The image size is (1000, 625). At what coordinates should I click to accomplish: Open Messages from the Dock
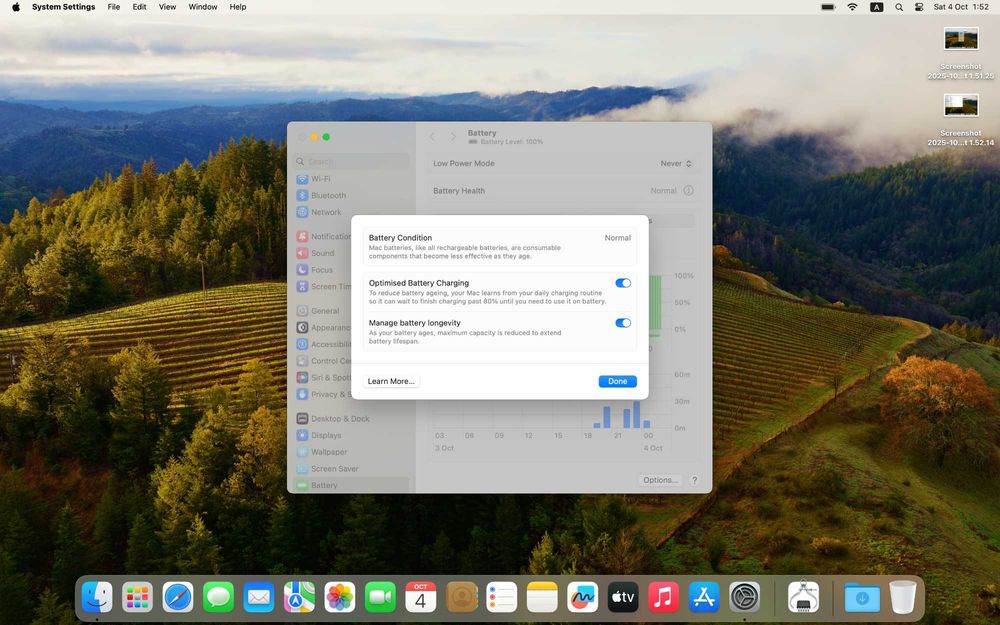click(x=219, y=598)
